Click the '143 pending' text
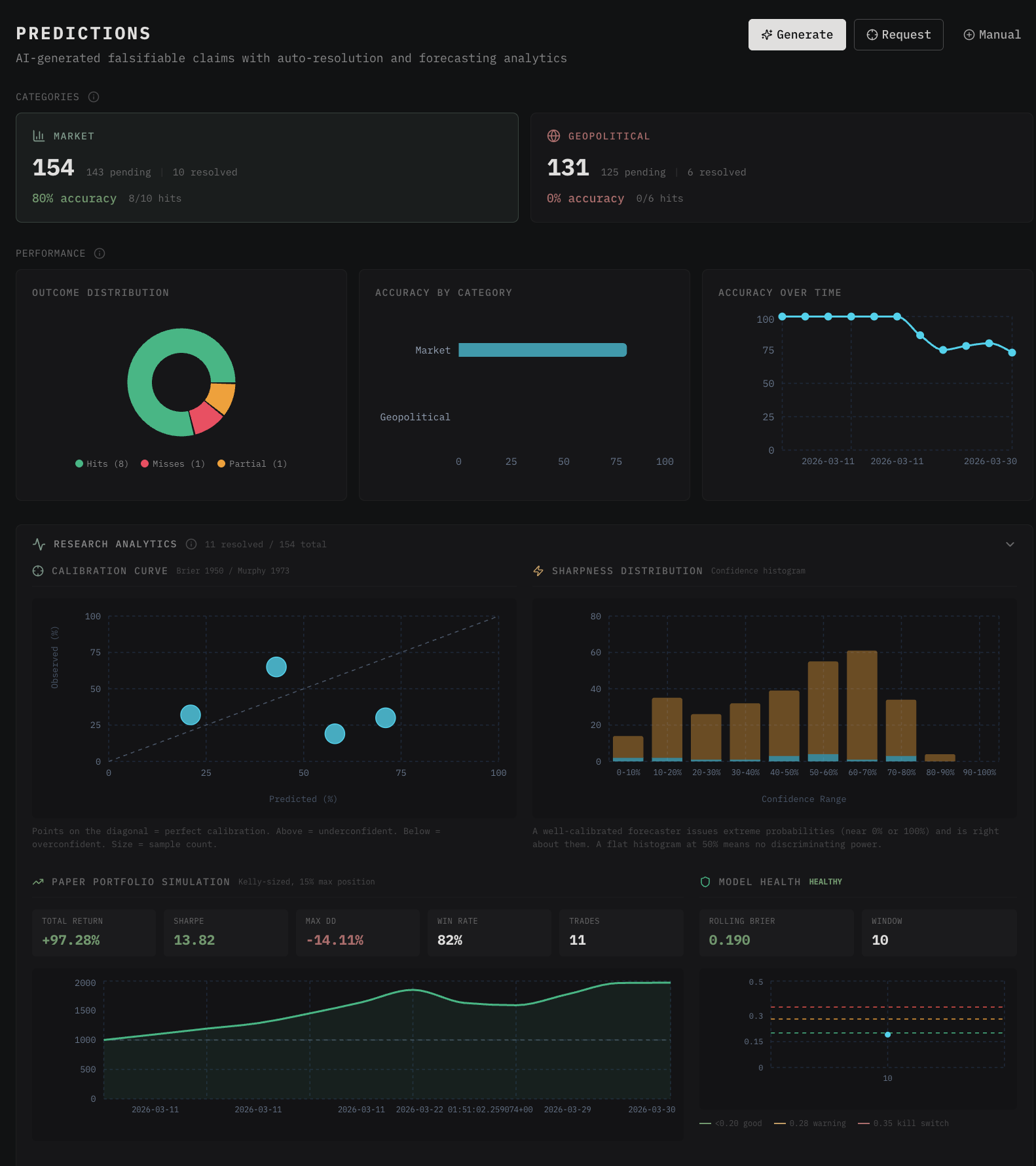Viewport: 1036px width, 1166px height. point(119,172)
